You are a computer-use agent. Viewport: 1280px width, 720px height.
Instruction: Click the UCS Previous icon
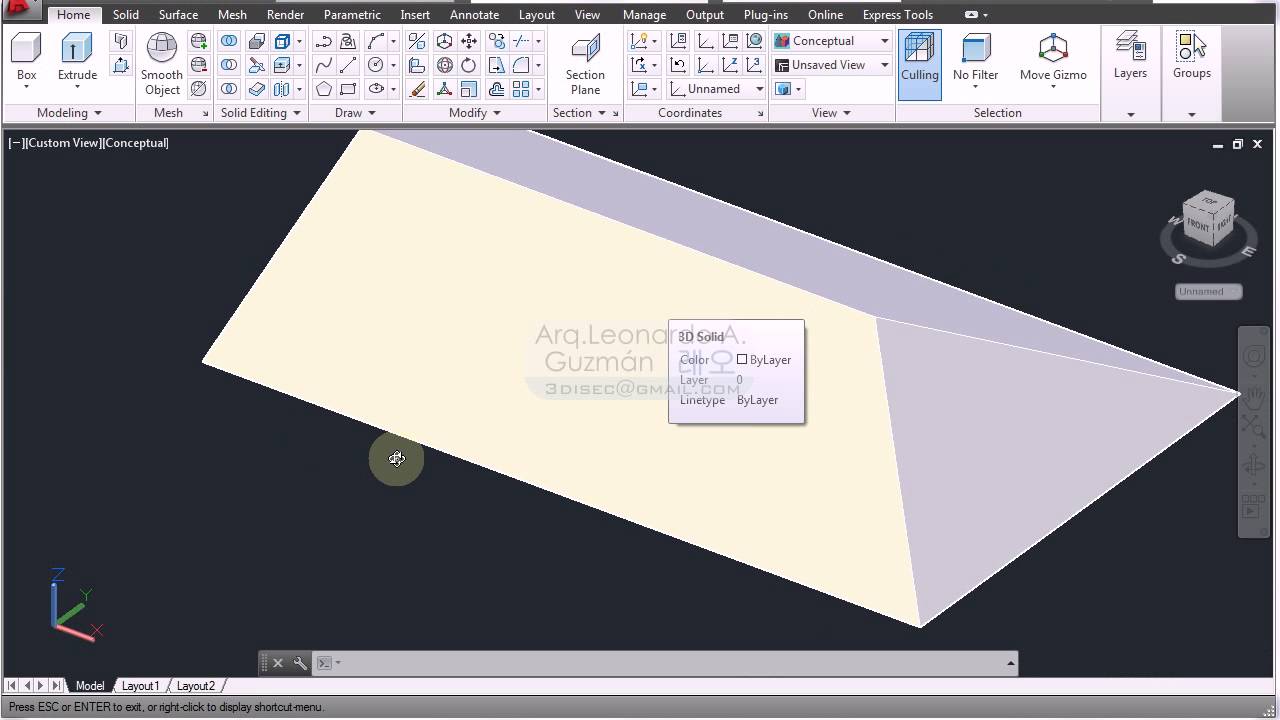pos(678,65)
